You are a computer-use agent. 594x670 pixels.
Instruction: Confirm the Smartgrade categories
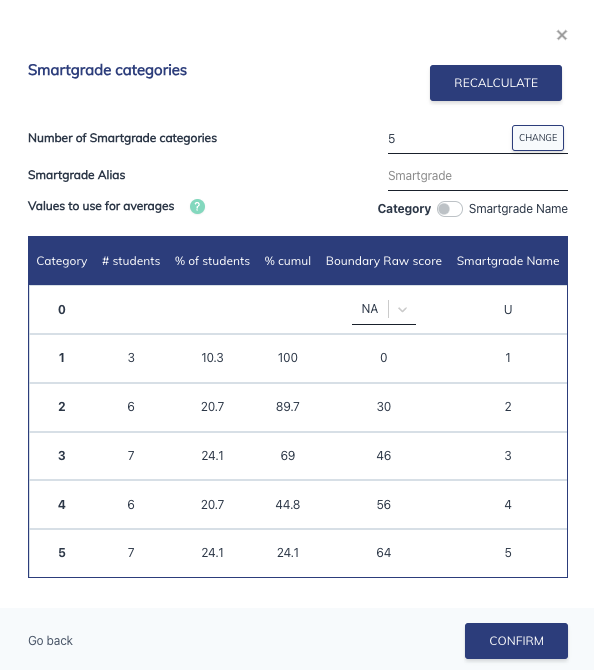coord(516,641)
